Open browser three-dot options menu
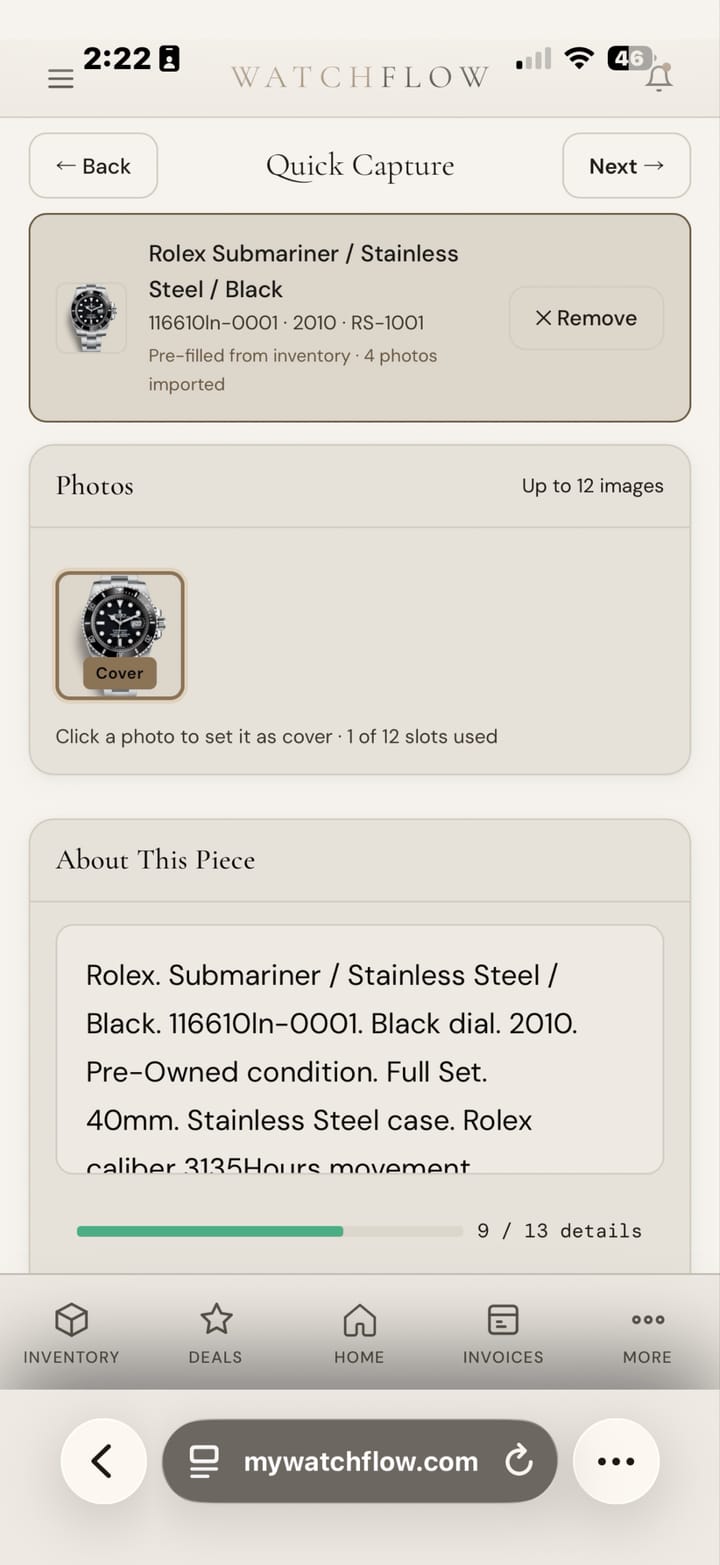720x1565 pixels. [x=615, y=1461]
